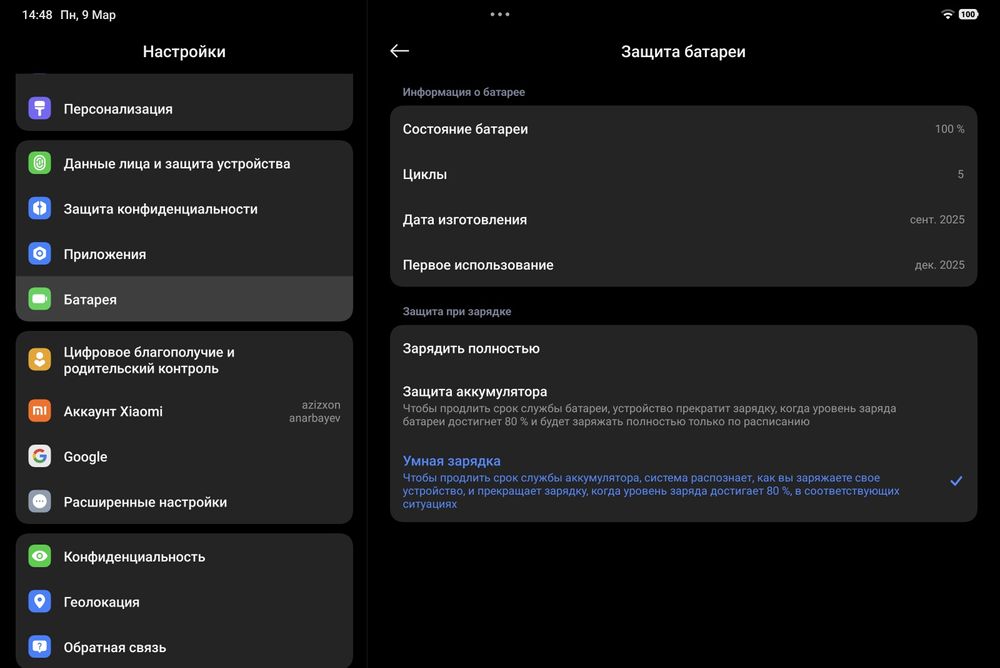Screen dimensions: 1000x668
Task: Tap the Настройки header title
Action: (184, 52)
